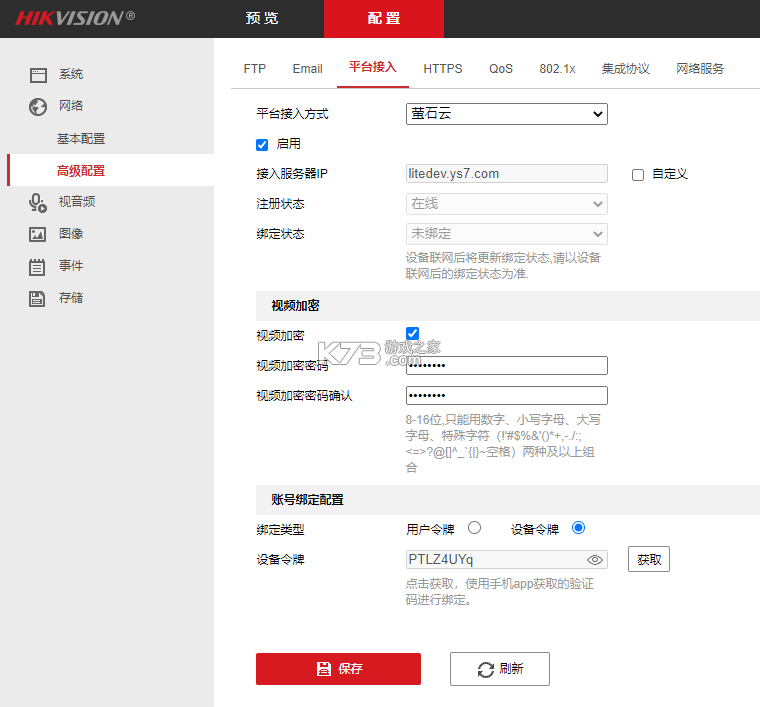Select 事件 in the sidebar menu
This screenshot has height=707, width=760.
[x=71, y=266]
